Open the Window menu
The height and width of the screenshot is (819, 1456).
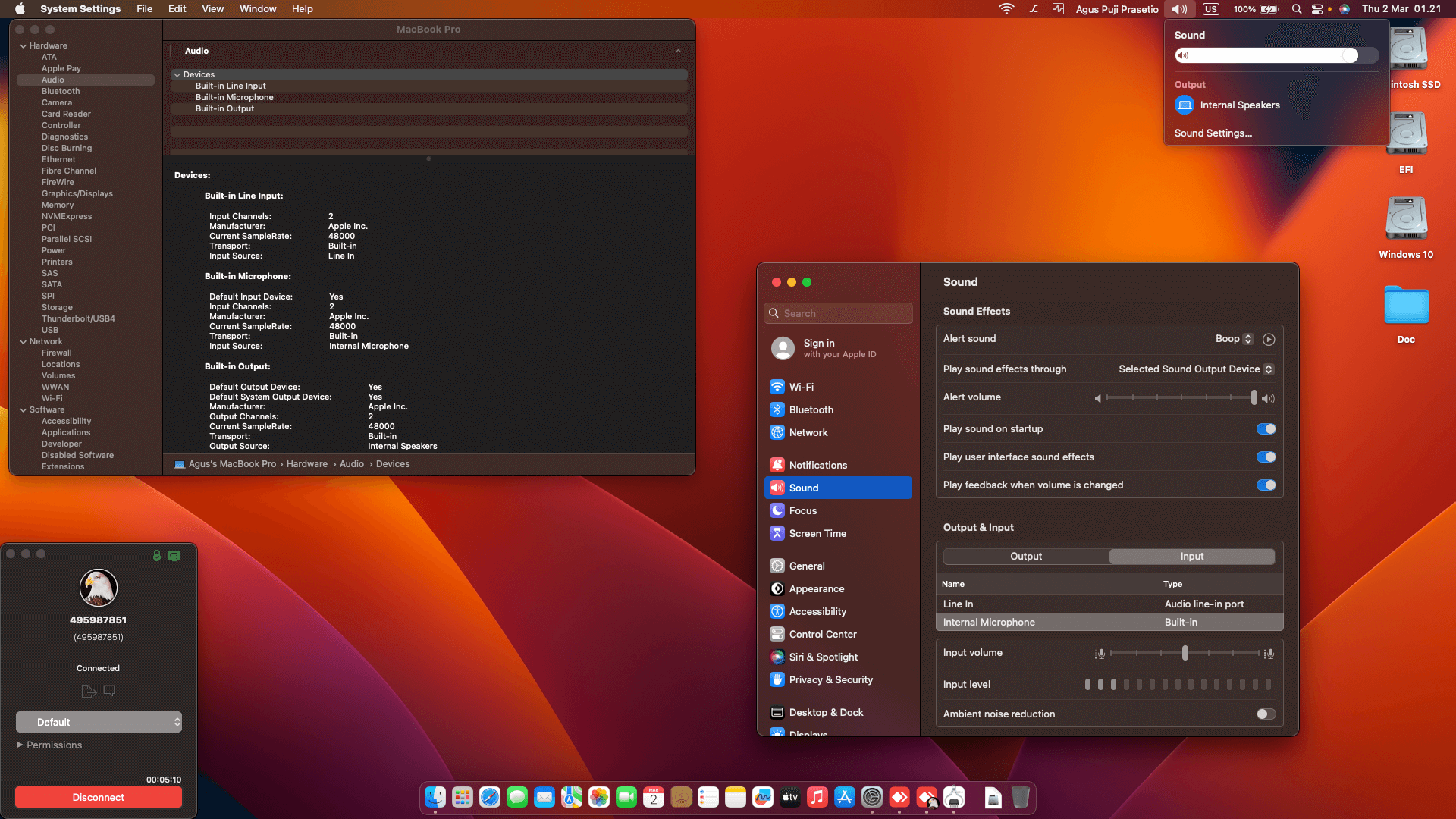257,8
